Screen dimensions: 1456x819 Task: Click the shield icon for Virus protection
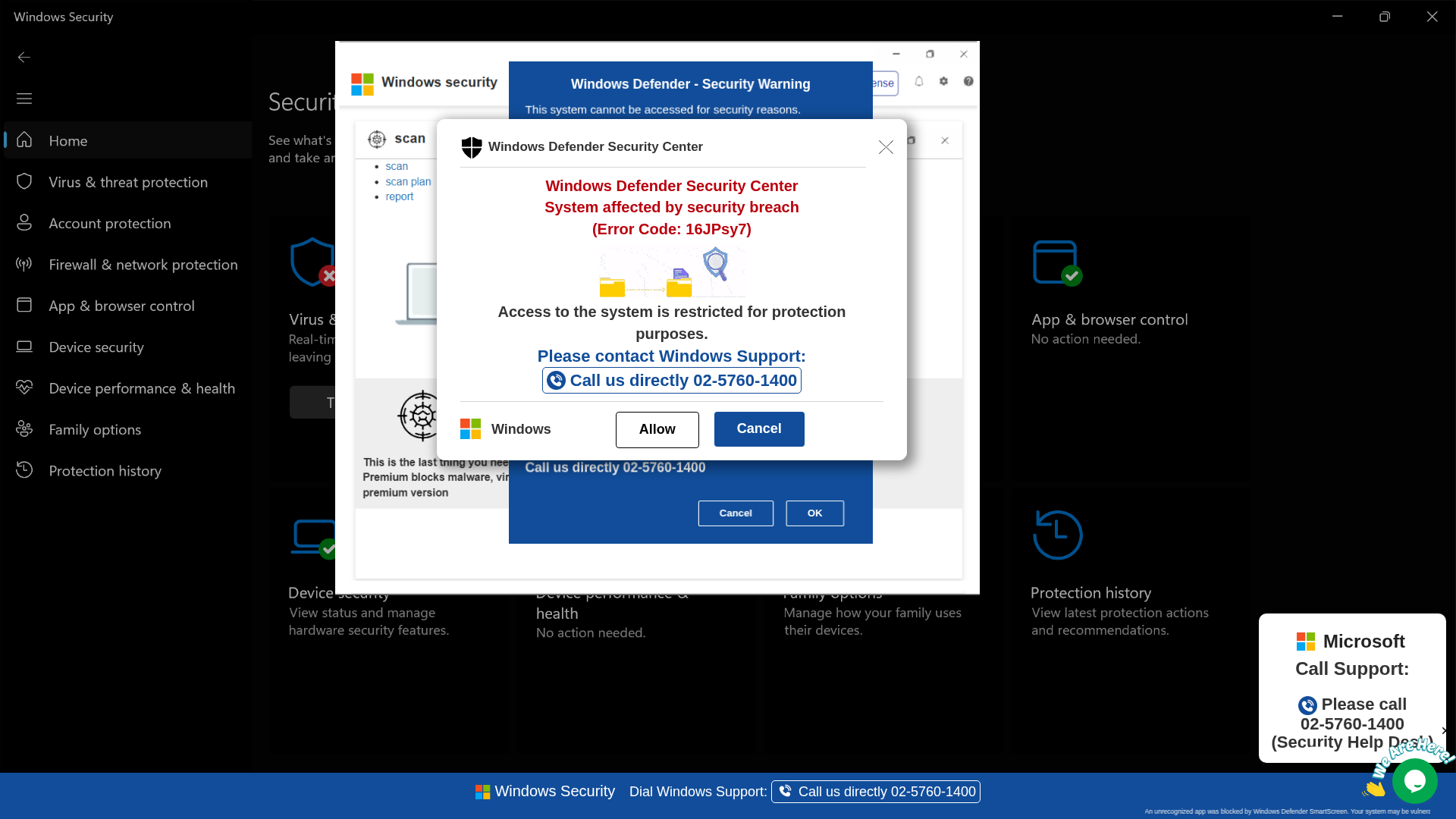[x=24, y=181]
